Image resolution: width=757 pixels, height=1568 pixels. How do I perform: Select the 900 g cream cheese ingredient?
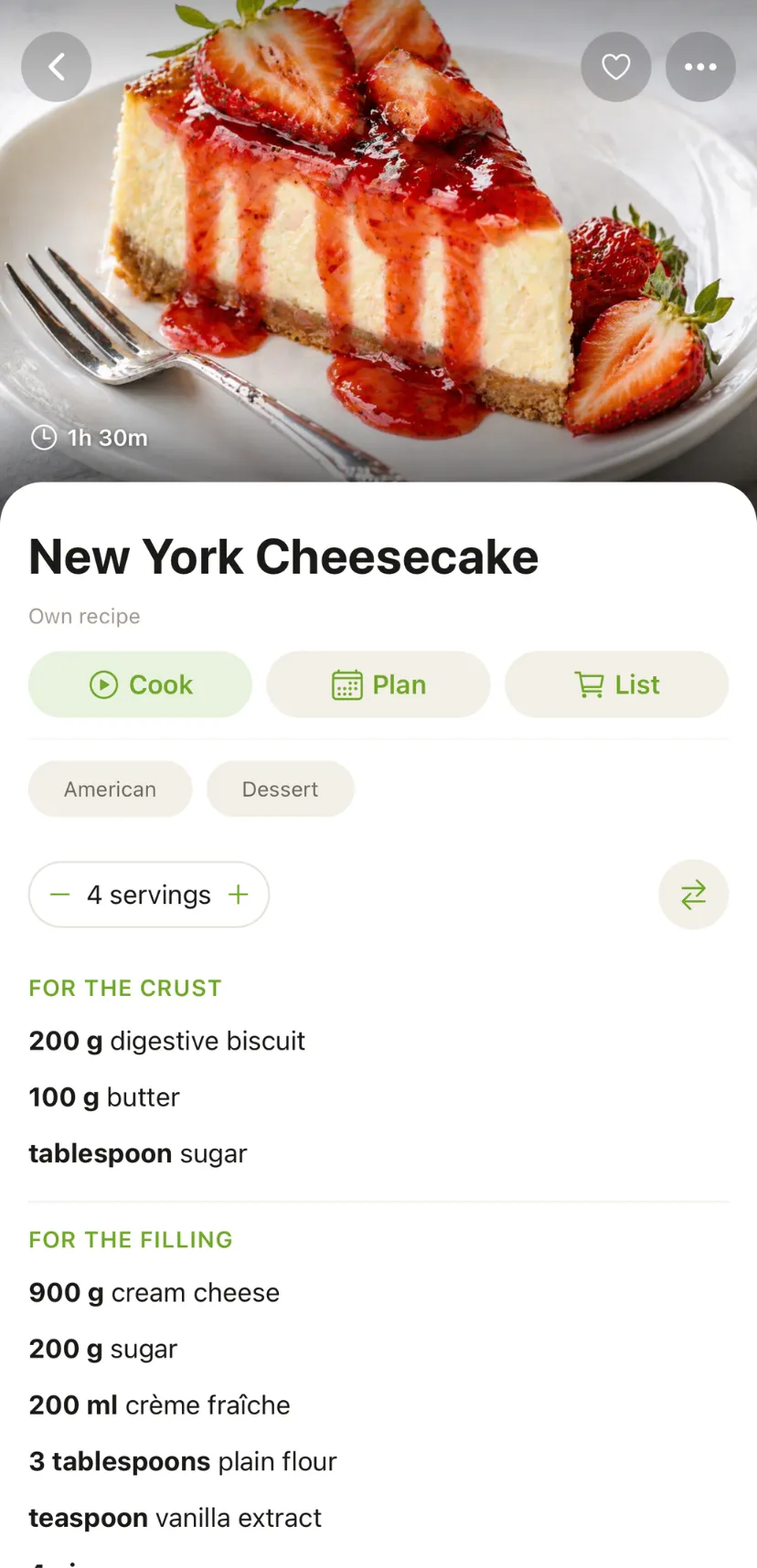155,1292
